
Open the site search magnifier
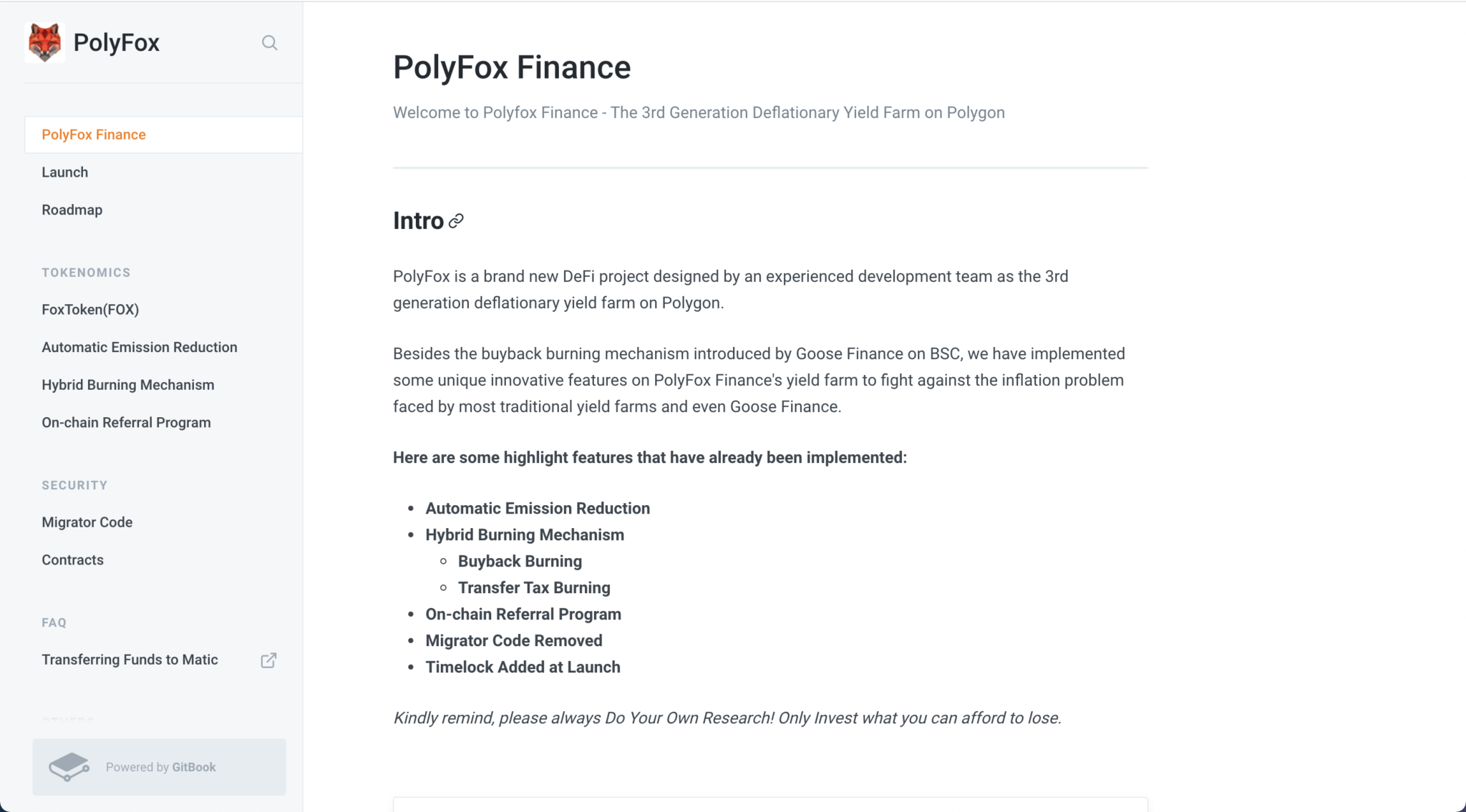tap(270, 43)
